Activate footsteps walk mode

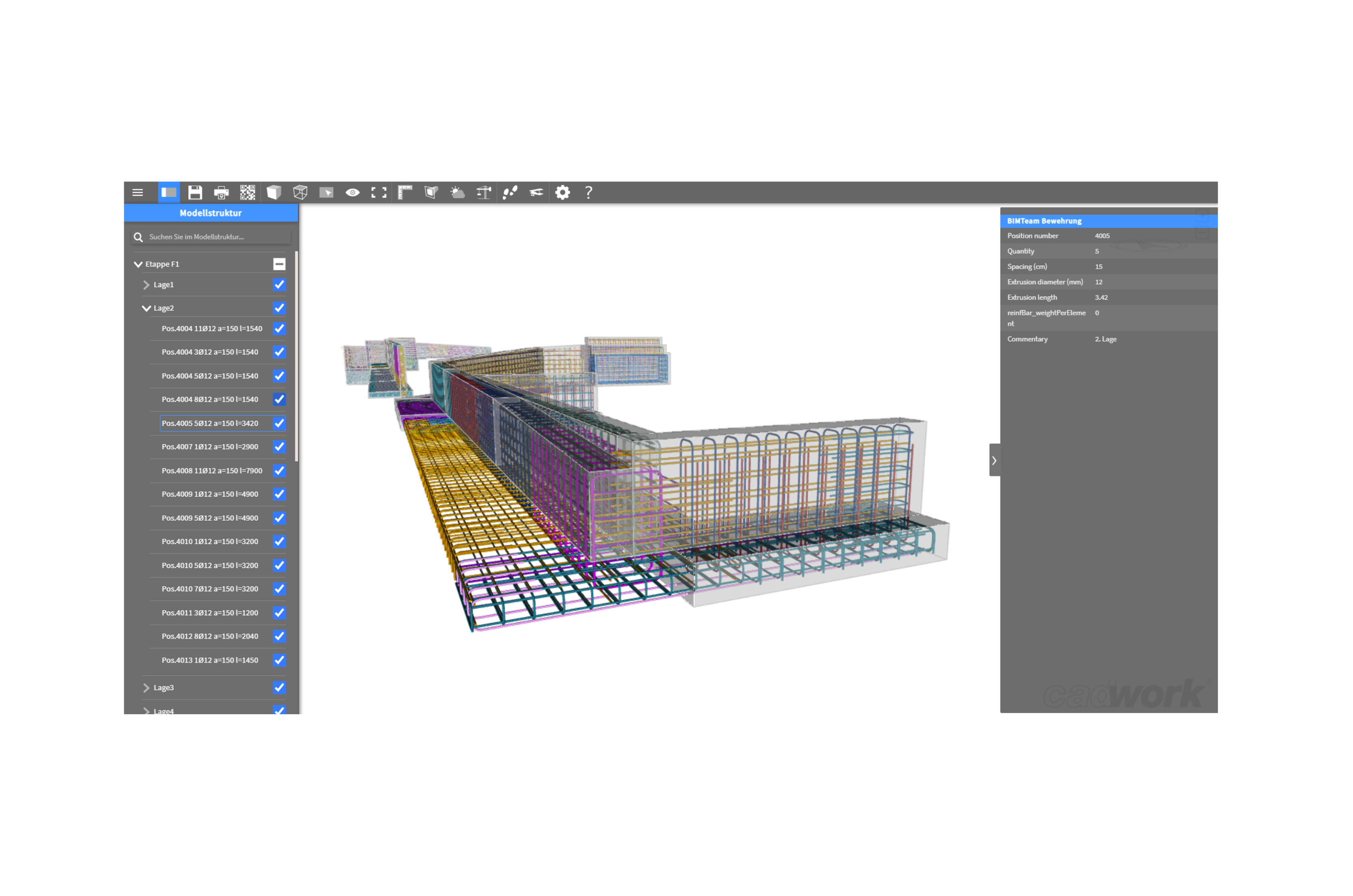[x=510, y=193]
